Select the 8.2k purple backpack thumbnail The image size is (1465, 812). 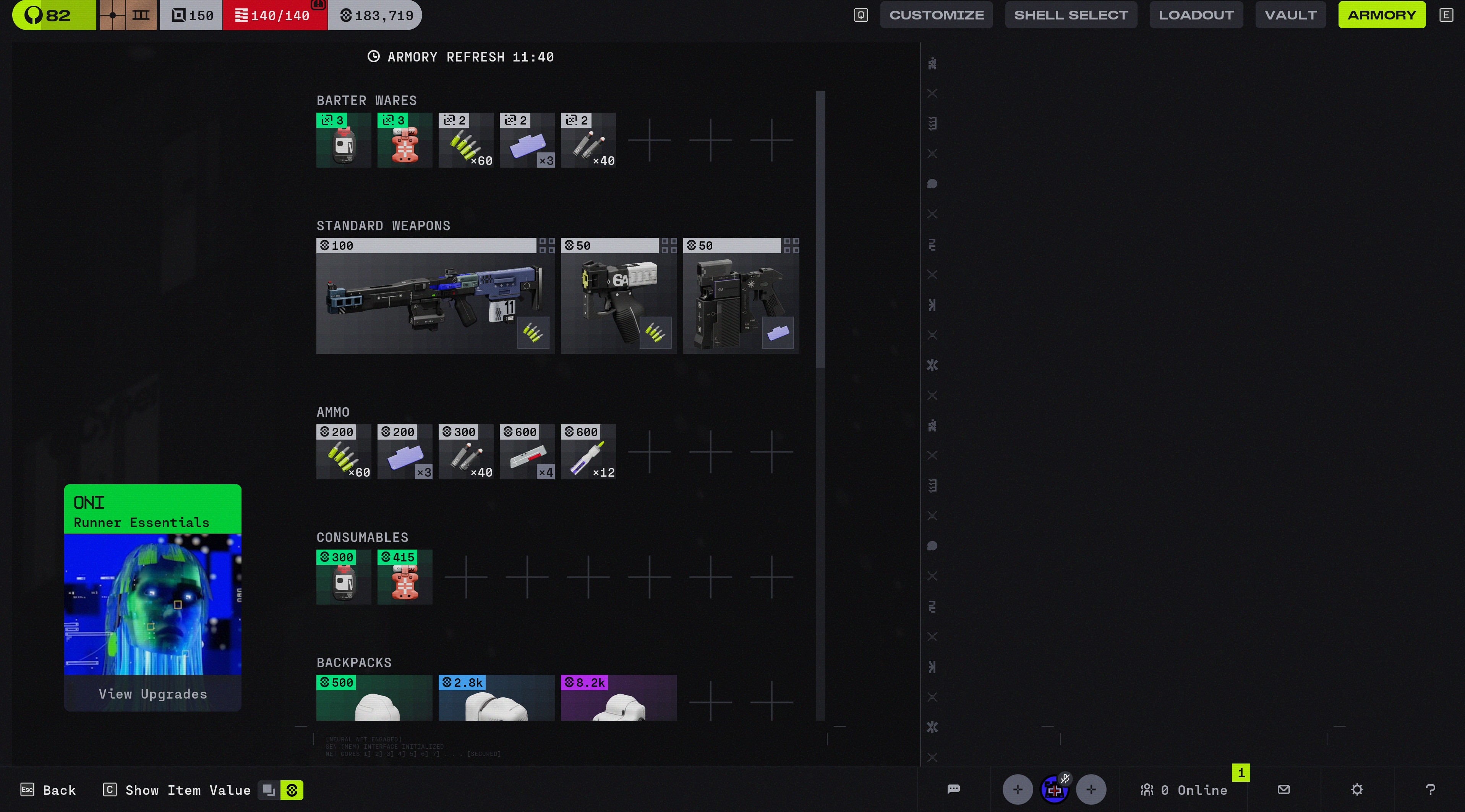(618, 698)
